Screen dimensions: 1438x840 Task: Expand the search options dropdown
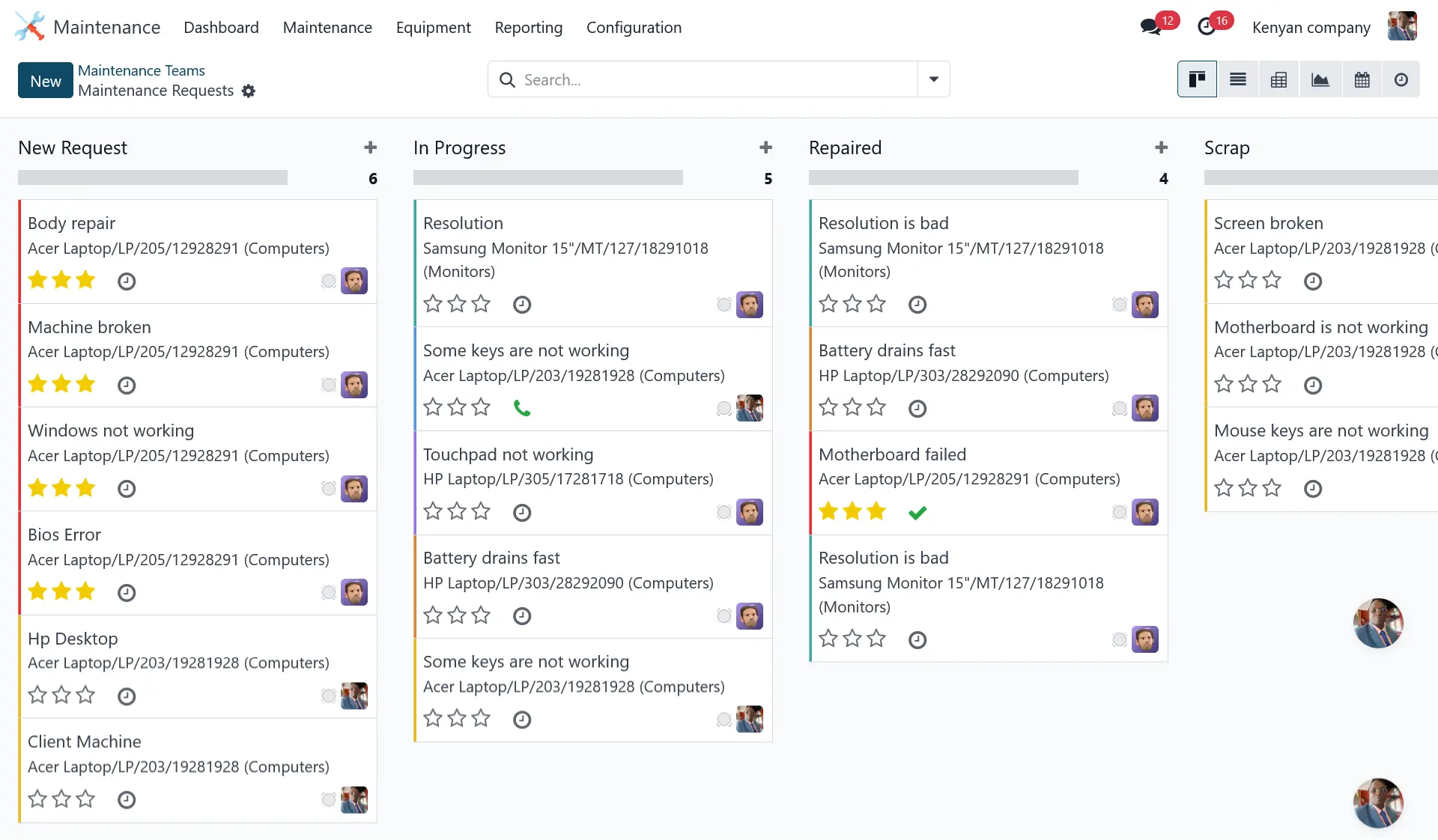[x=933, y=79]
